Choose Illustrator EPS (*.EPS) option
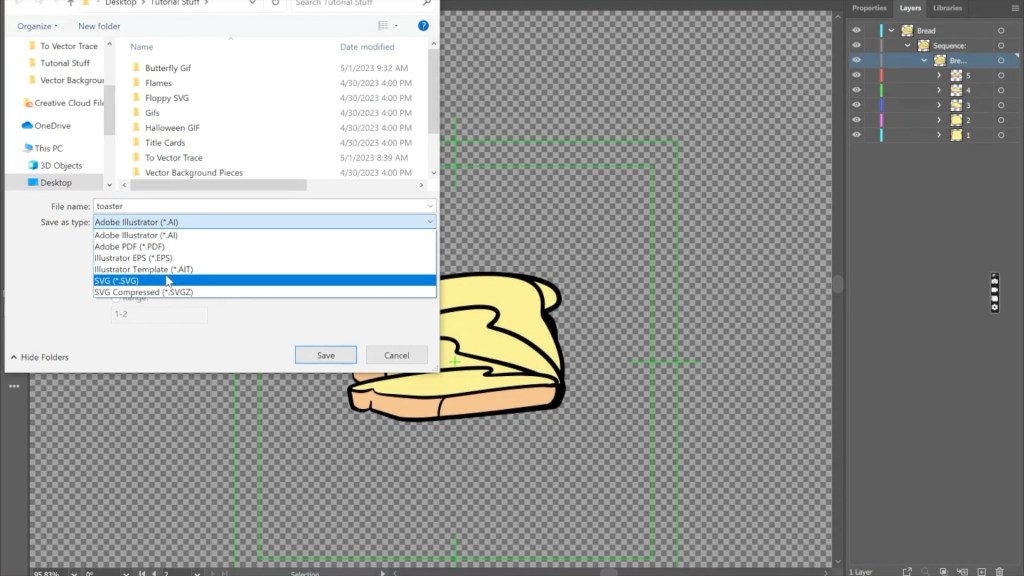 tap(264, 258)
